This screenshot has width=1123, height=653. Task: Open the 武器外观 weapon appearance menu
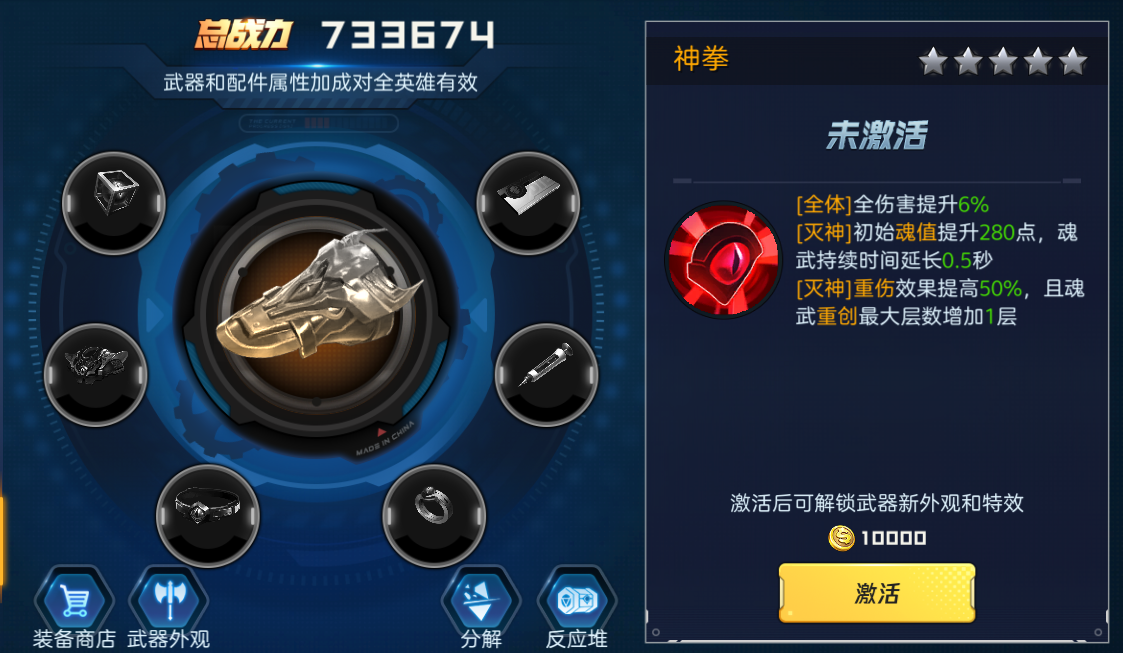[169, 607]
